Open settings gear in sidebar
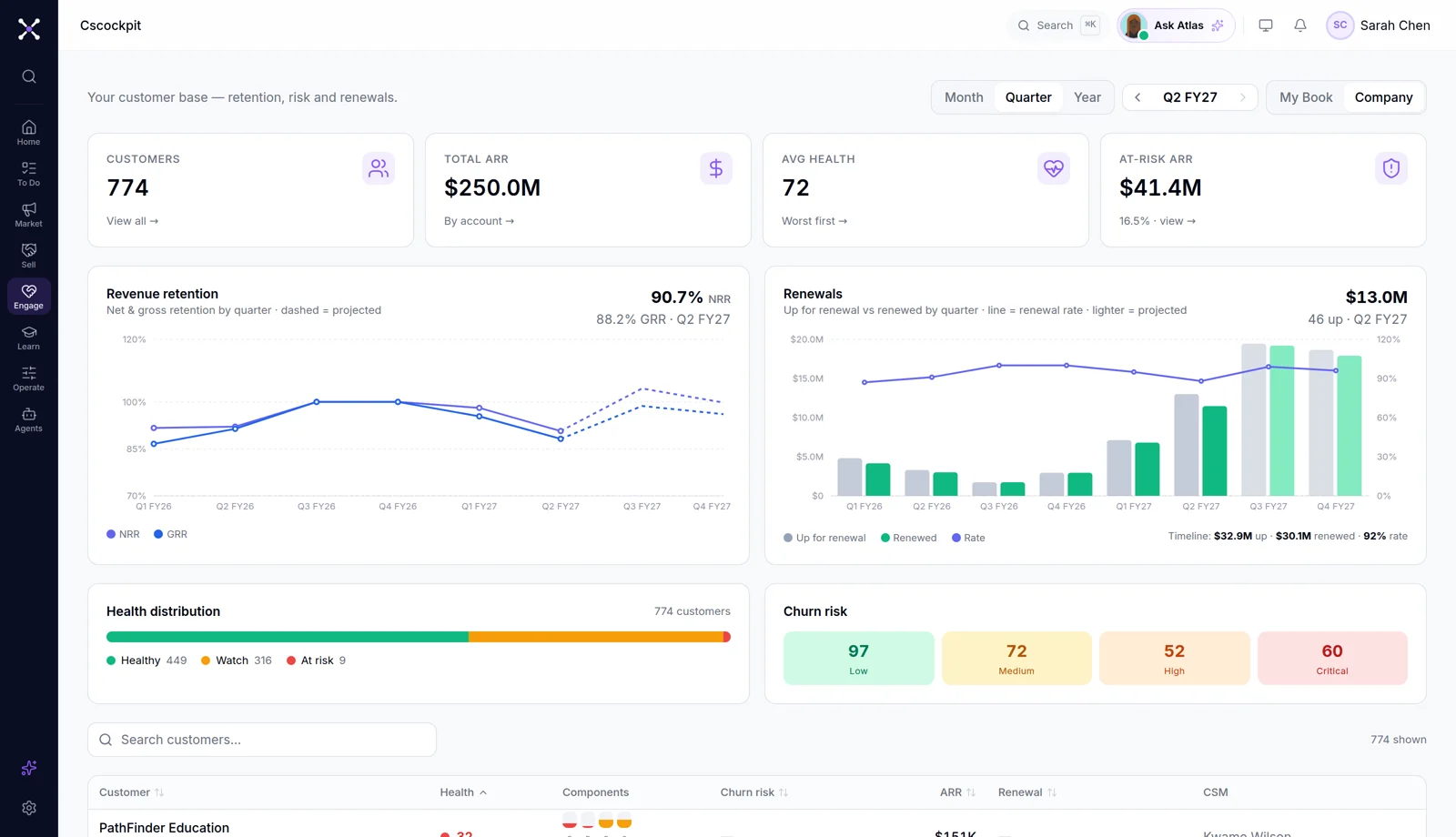The image size is (1456, 837). click(x=29, y=808)
